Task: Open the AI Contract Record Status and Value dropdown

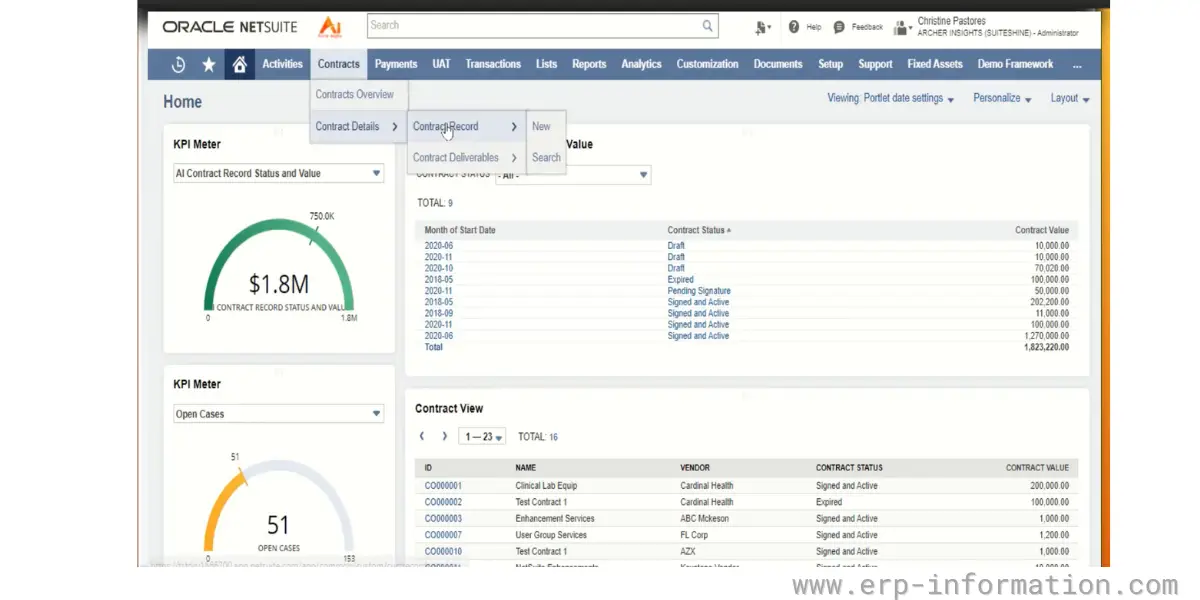Action: point(279,173)
